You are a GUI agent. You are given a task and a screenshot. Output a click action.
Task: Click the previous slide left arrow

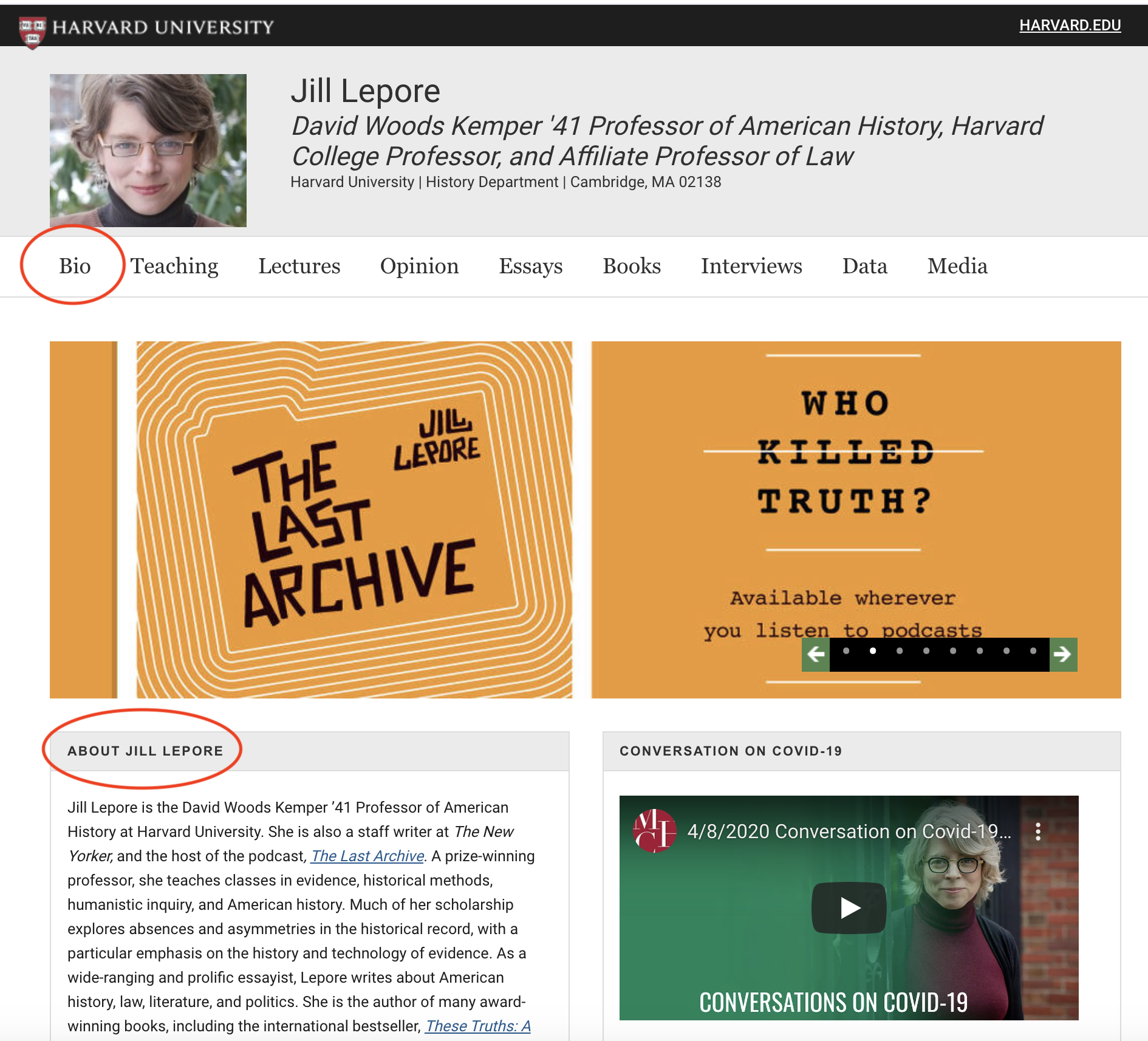tap(816, 654)
